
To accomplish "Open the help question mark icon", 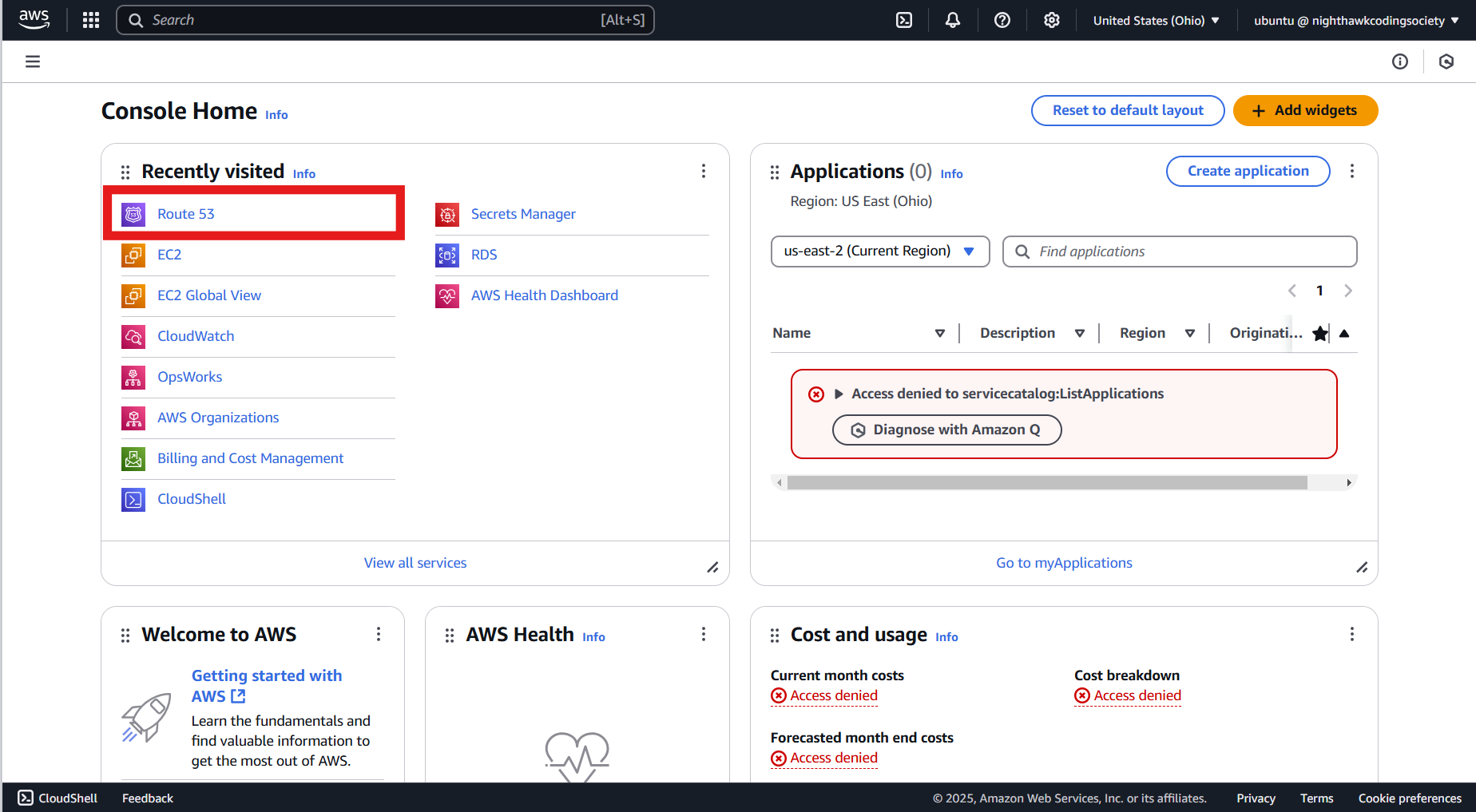I will tap(1002, 20).
